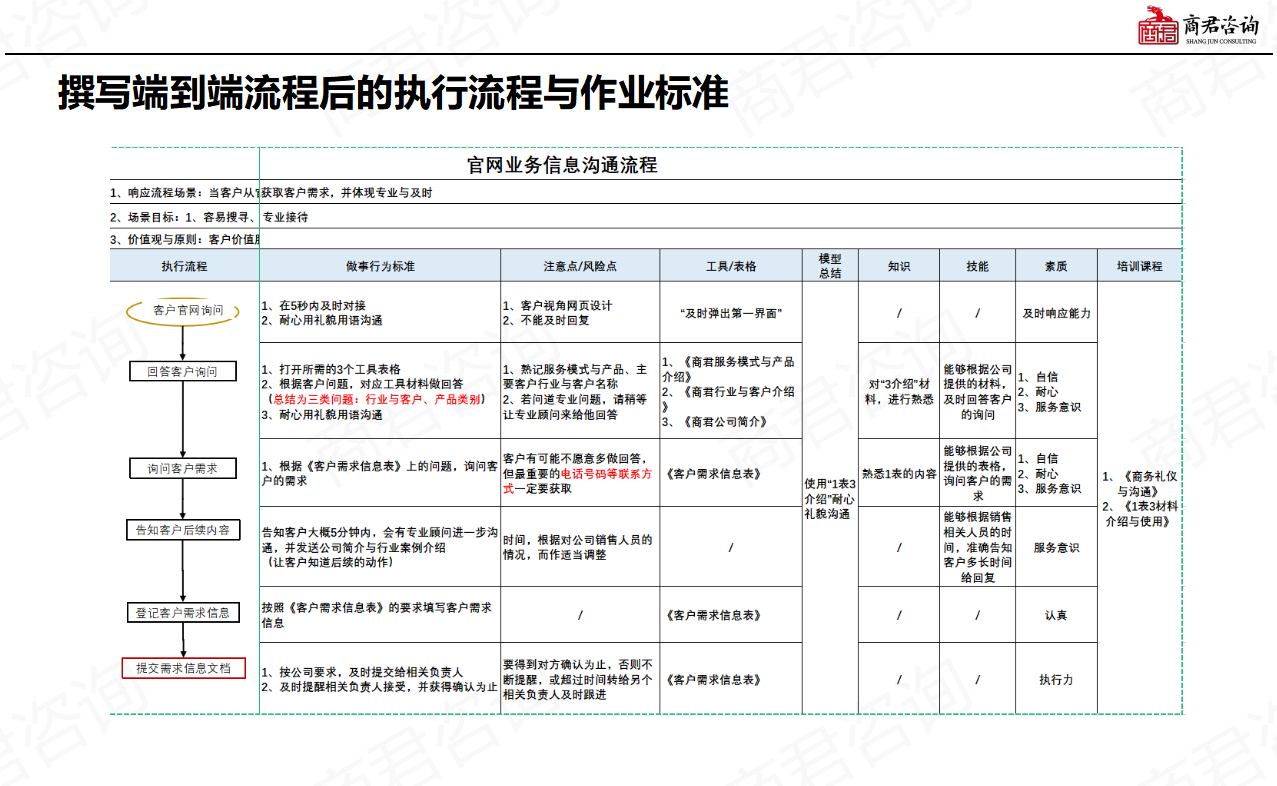This screenshot has height=786, width=1277.
Task: Click the 注意点/风险点 column header
Action: (x=580, y=266)
